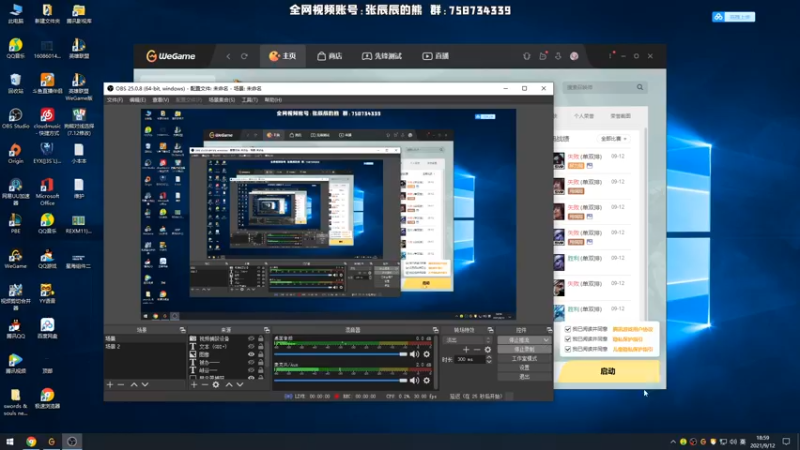Open the Windows Start menu
Screen dimensions: 800x450
coord(10,442)
